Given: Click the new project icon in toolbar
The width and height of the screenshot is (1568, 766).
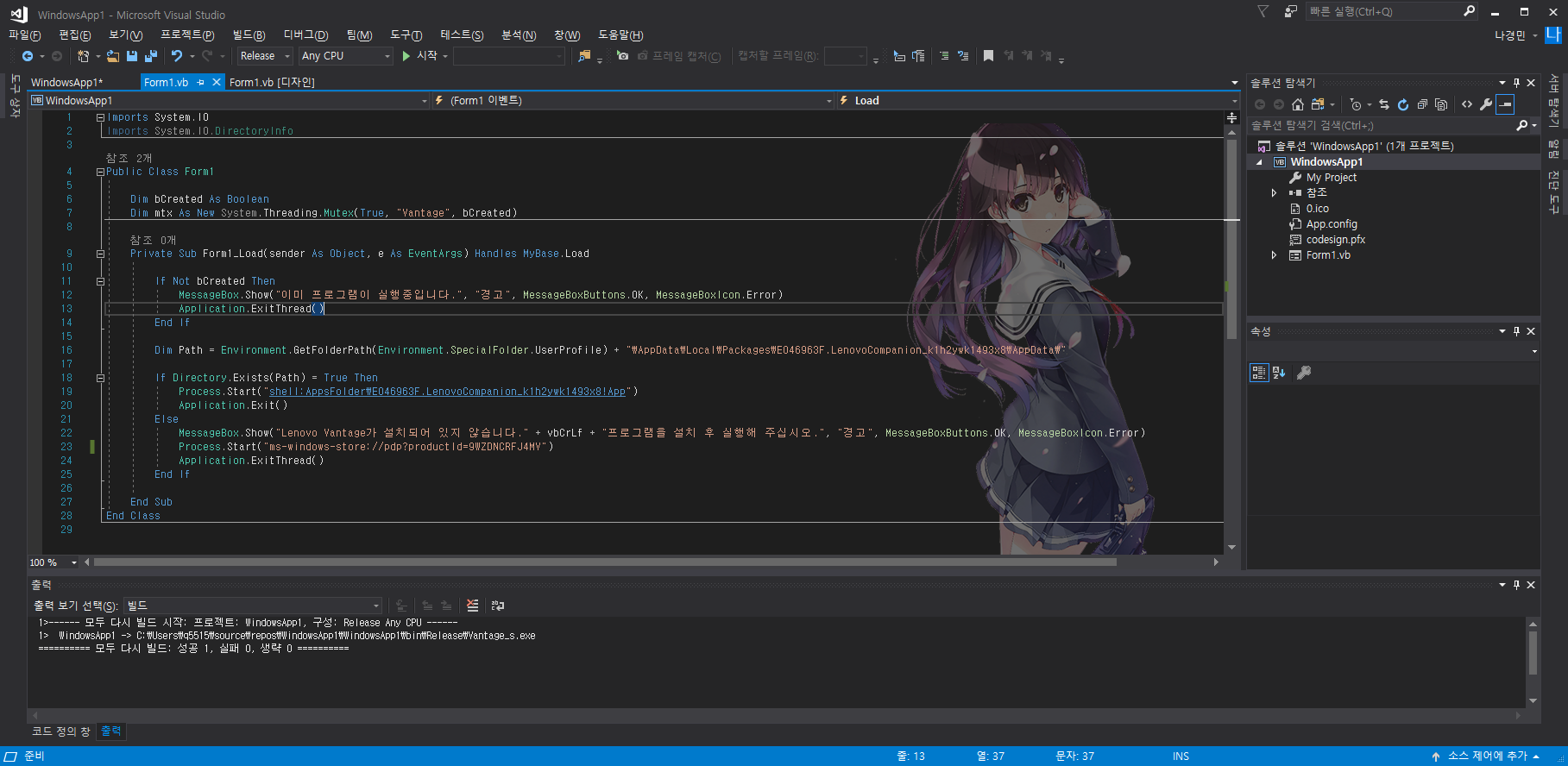Looking at the screenshot, I should tap(83, 56).
